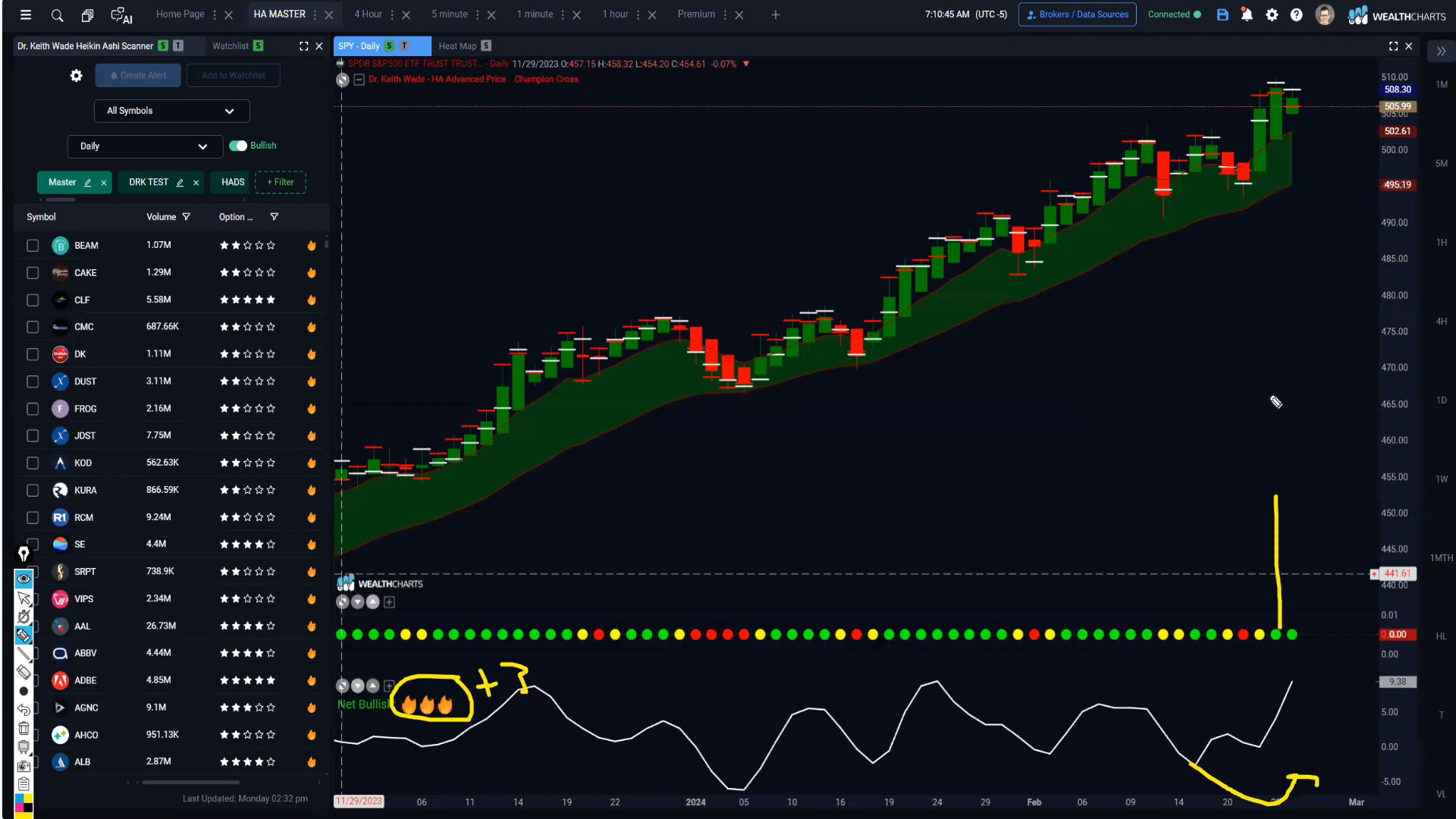1456x819 pixels.
Task: Open the Watchlist panel tab
Action: [231, 46]
